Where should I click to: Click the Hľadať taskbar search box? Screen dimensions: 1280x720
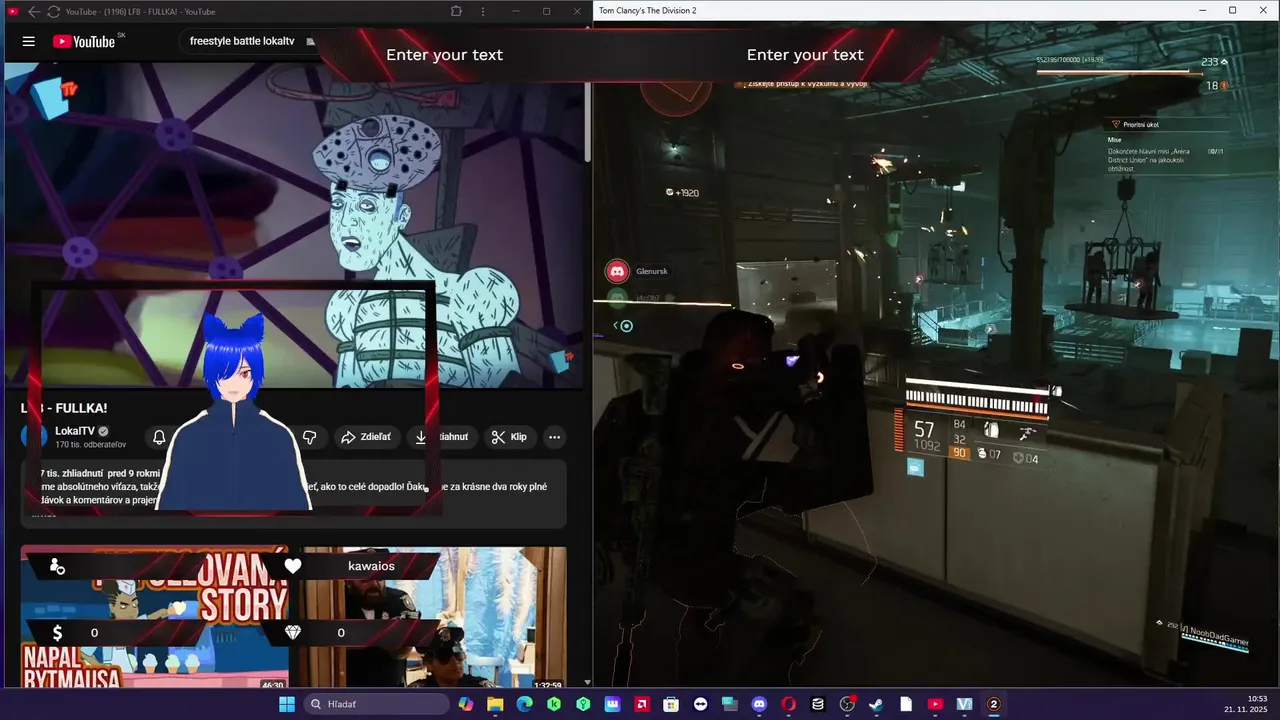click(376, 704)
